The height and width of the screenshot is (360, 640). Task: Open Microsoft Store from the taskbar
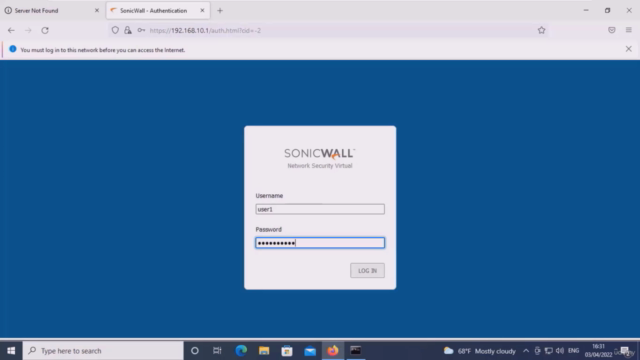[x=287, y=351]
